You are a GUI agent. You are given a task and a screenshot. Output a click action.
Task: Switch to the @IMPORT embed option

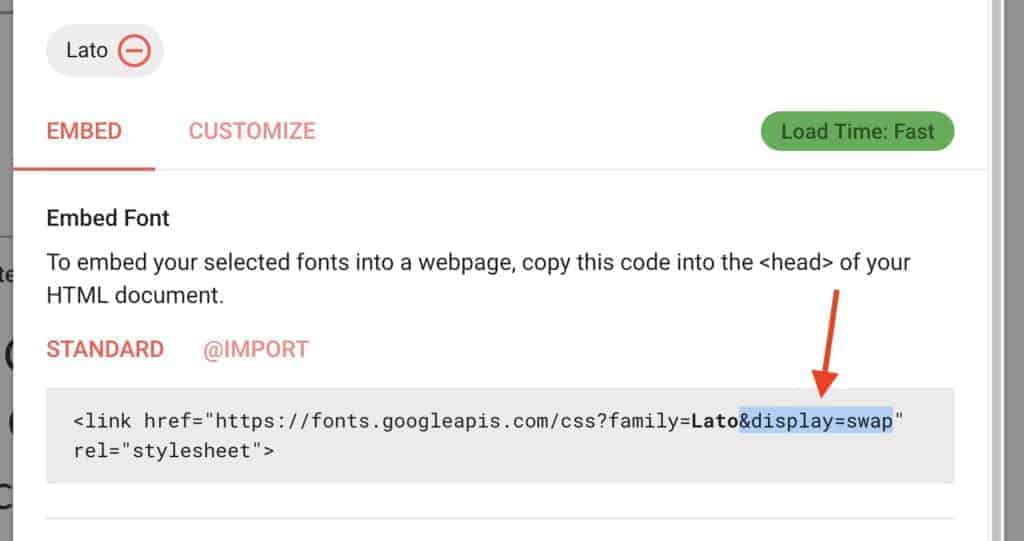coord(256,349)
